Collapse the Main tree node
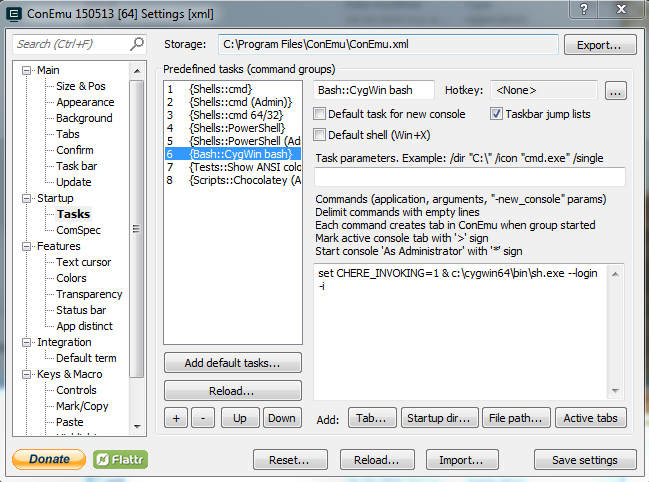The width and height of the screenshot is (649, 482). [x=26, y=70]
